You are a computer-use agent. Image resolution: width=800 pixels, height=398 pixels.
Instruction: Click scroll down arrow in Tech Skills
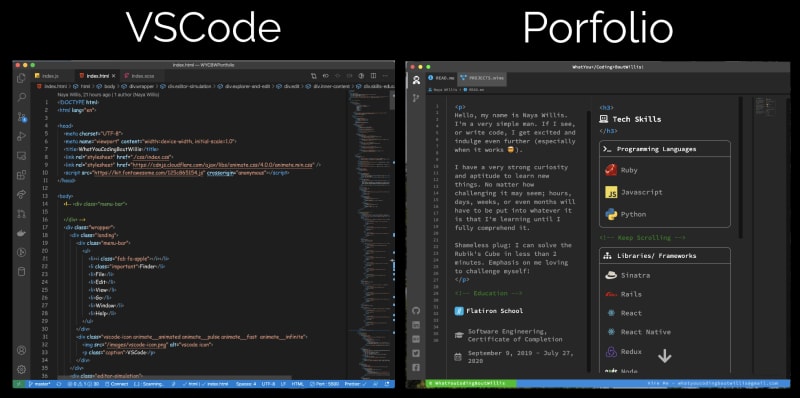point(664,356)
